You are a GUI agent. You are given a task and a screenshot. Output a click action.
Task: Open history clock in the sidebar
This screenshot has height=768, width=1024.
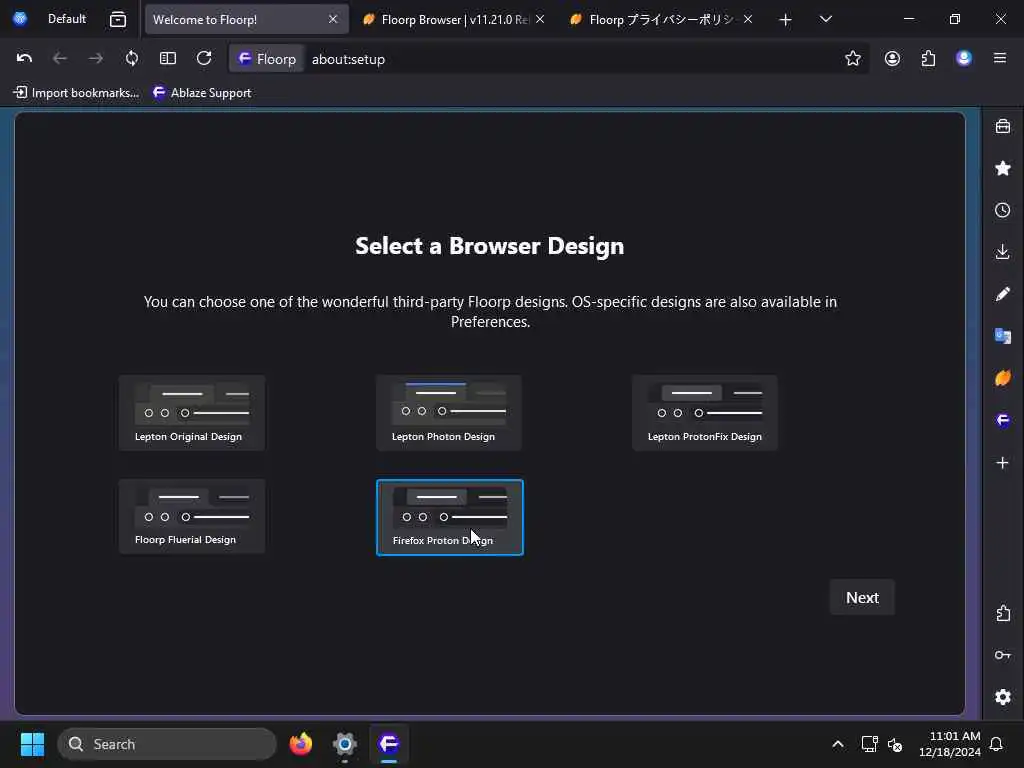point(1002,210)
